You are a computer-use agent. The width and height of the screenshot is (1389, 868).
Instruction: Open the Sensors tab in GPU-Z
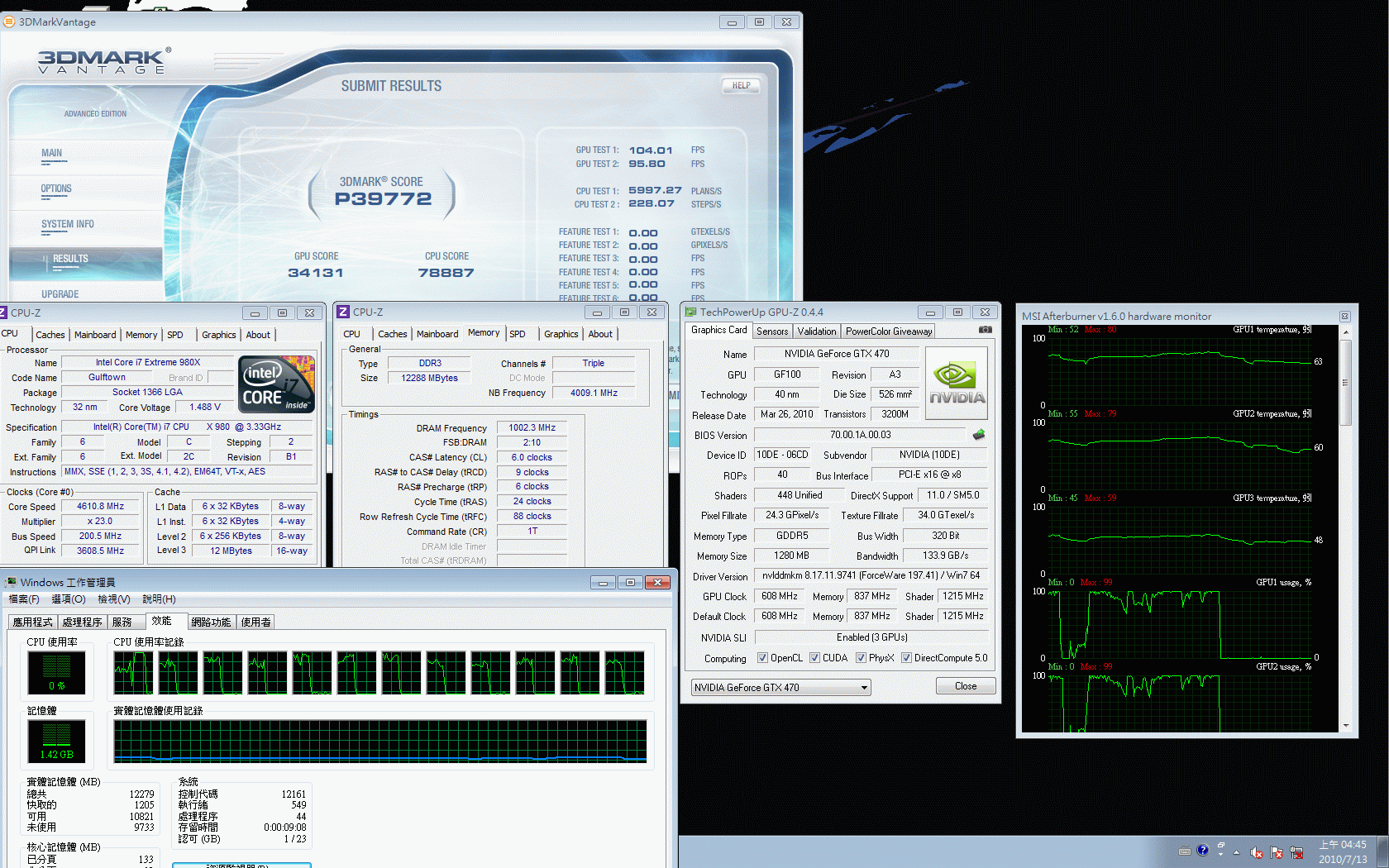[x=772, y=331]
